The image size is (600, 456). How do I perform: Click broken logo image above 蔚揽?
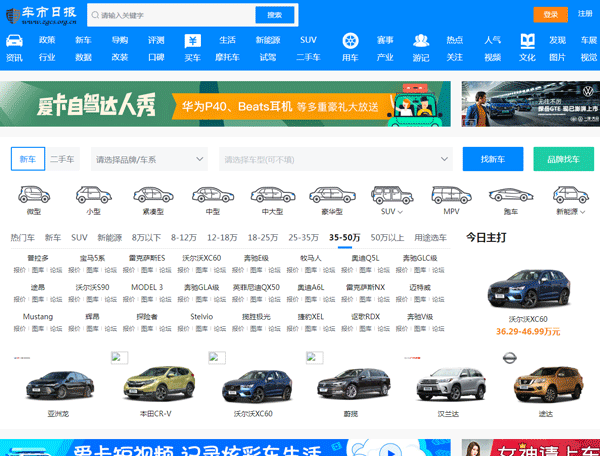coord(315,358)
